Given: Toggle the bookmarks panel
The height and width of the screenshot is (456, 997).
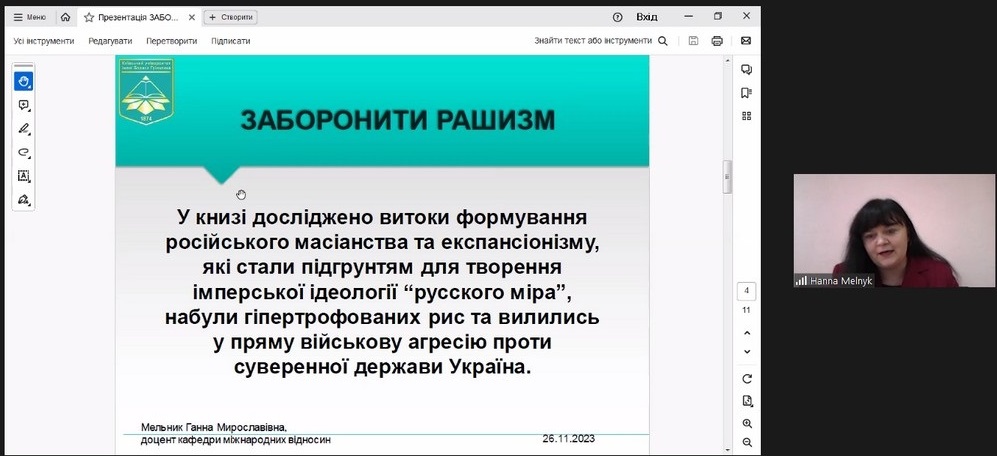Looking at the screenshot, I should 746,93.
